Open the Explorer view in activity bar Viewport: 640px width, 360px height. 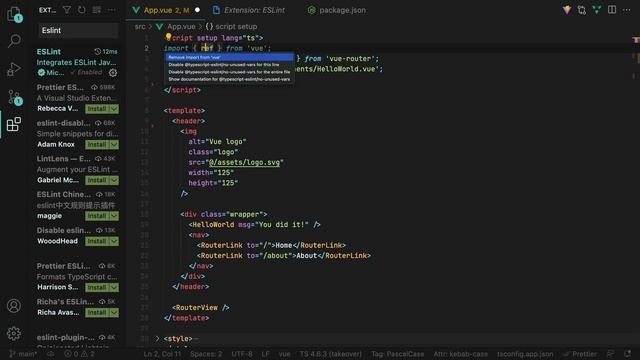[14, 15]
